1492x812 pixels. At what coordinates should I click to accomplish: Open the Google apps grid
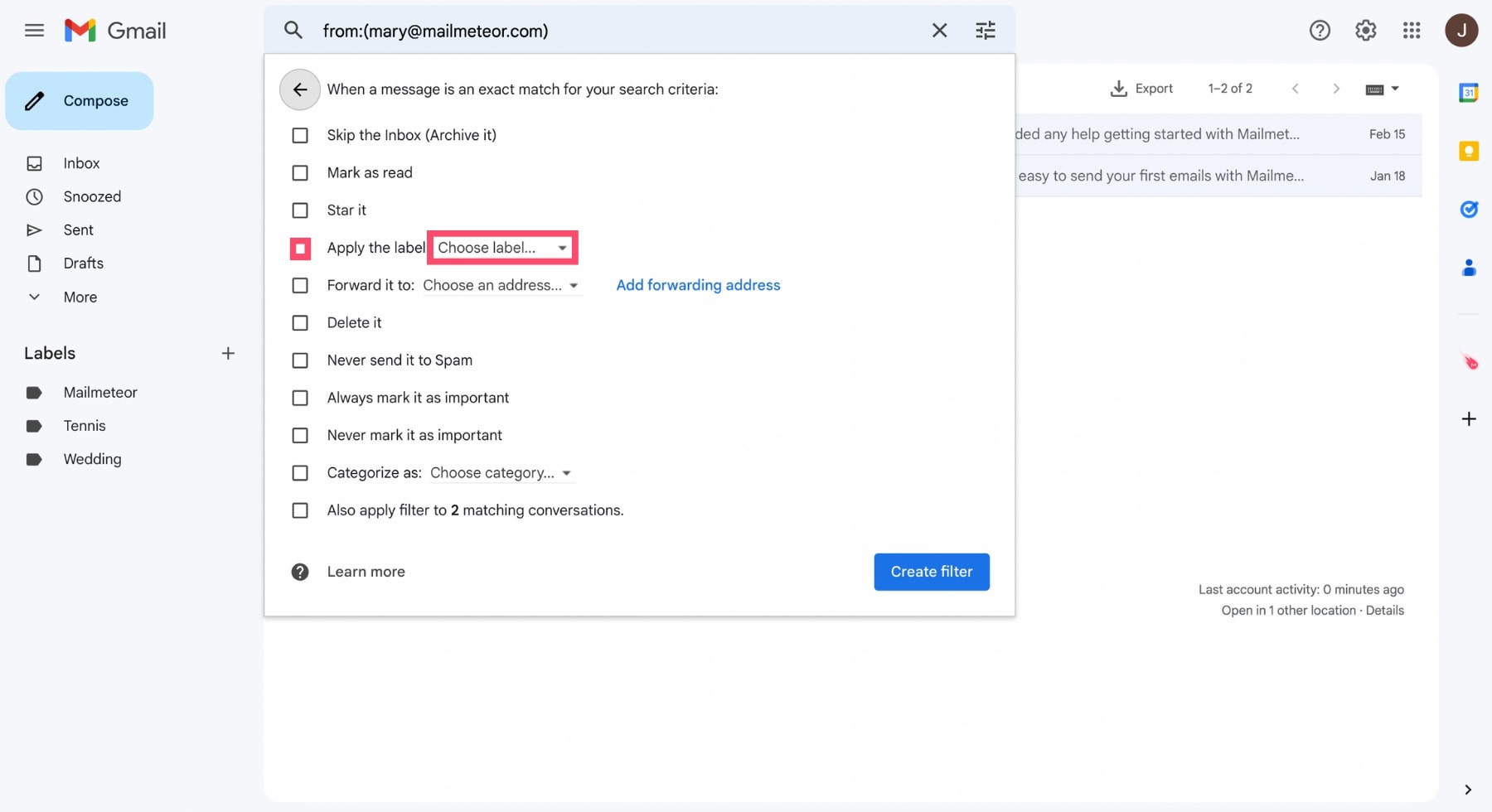1412,31
